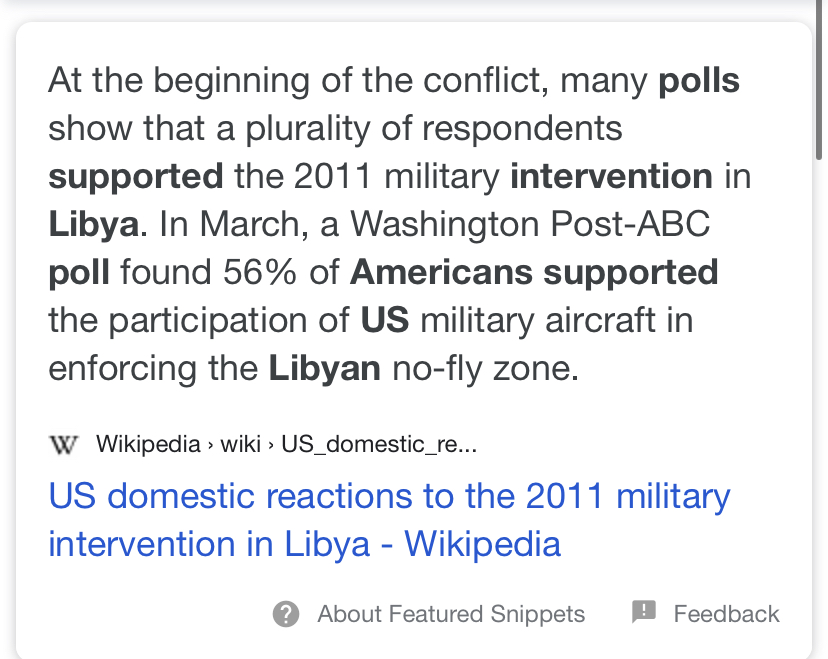Click the Wikipedia breadcrumb source name

148,444
